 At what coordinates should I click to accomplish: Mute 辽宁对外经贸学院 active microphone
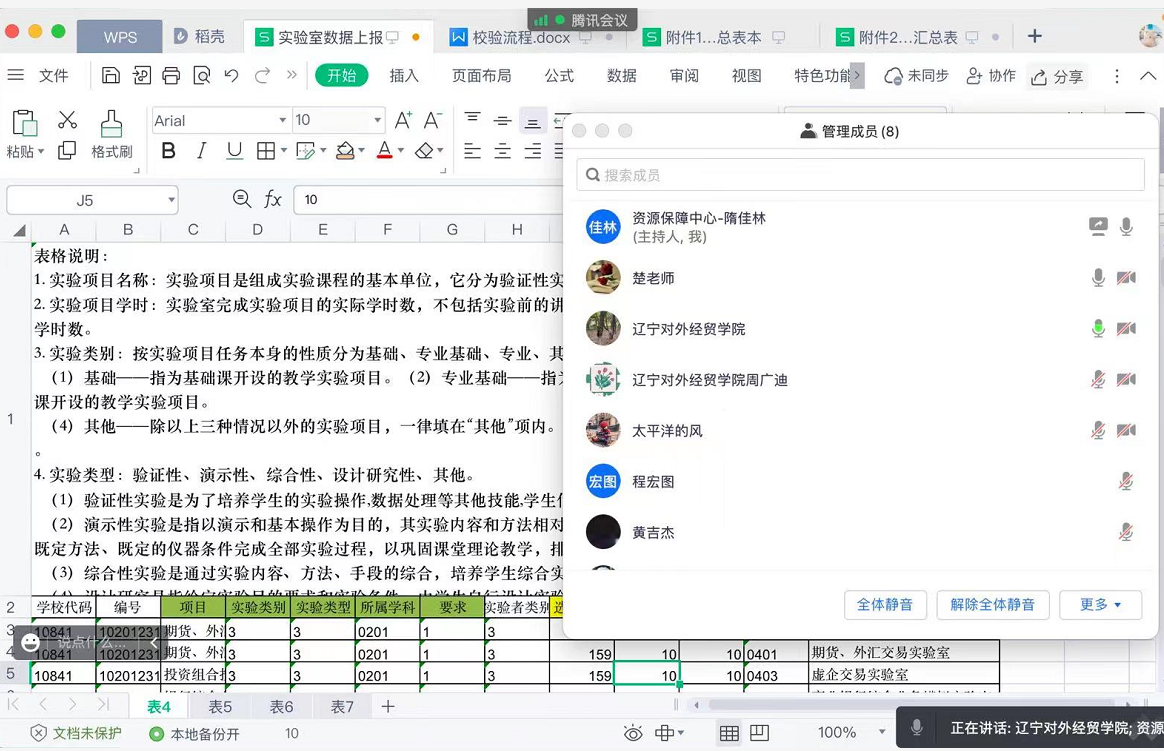click(x=1098, y=328)
